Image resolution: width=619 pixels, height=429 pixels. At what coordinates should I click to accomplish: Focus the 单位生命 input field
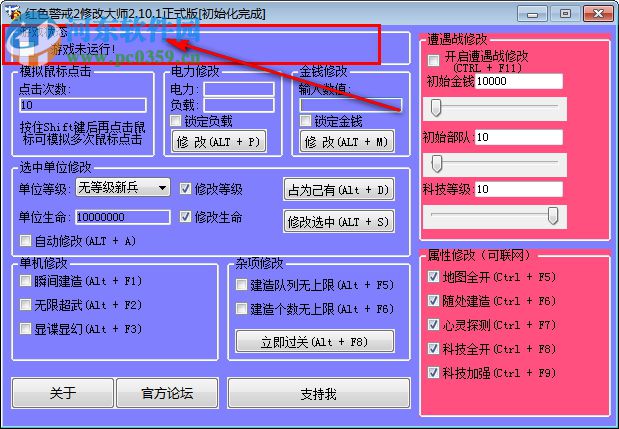pos(123,217)
